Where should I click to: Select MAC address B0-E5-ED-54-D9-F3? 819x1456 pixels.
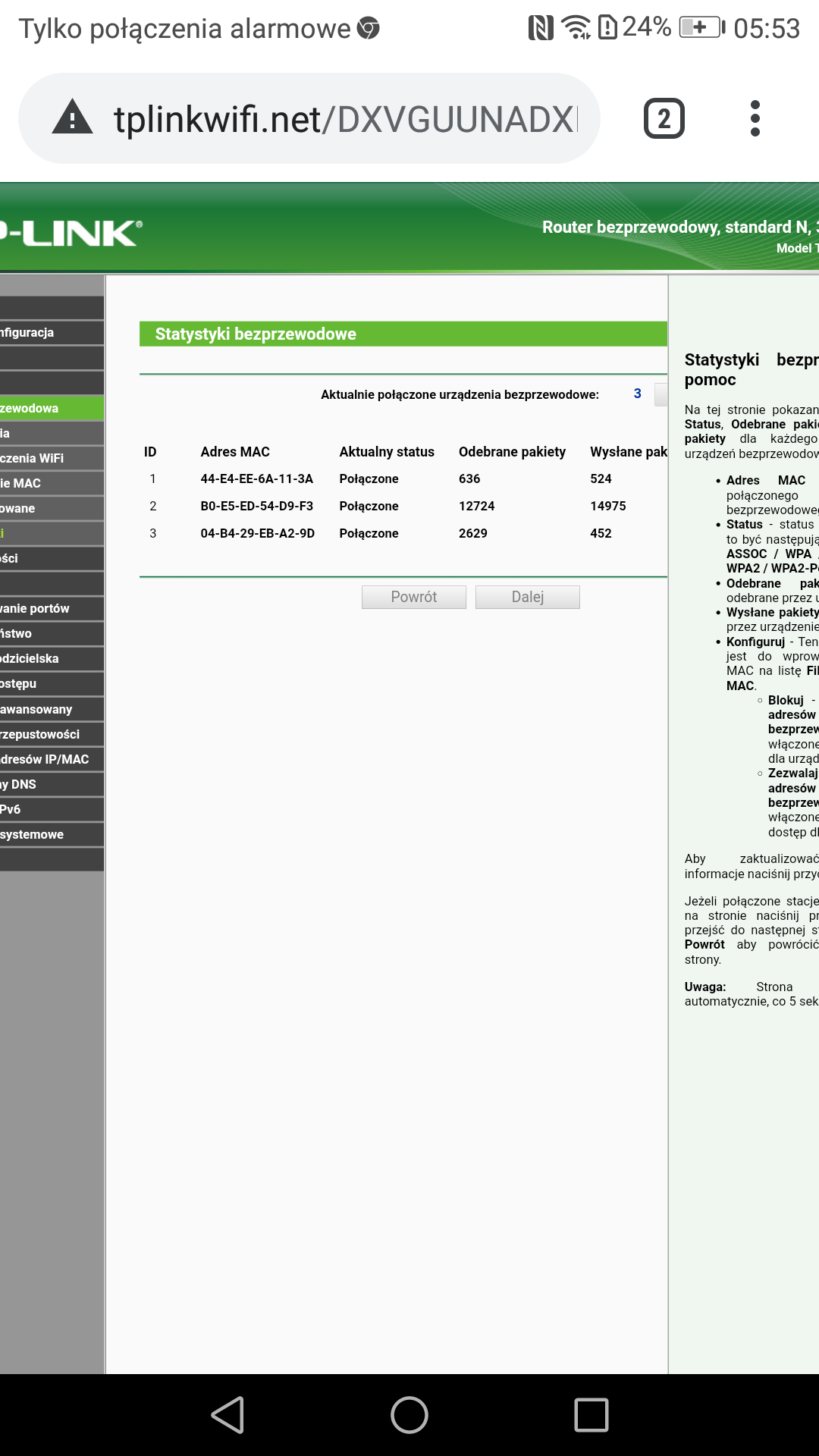[x=256, y=506]
